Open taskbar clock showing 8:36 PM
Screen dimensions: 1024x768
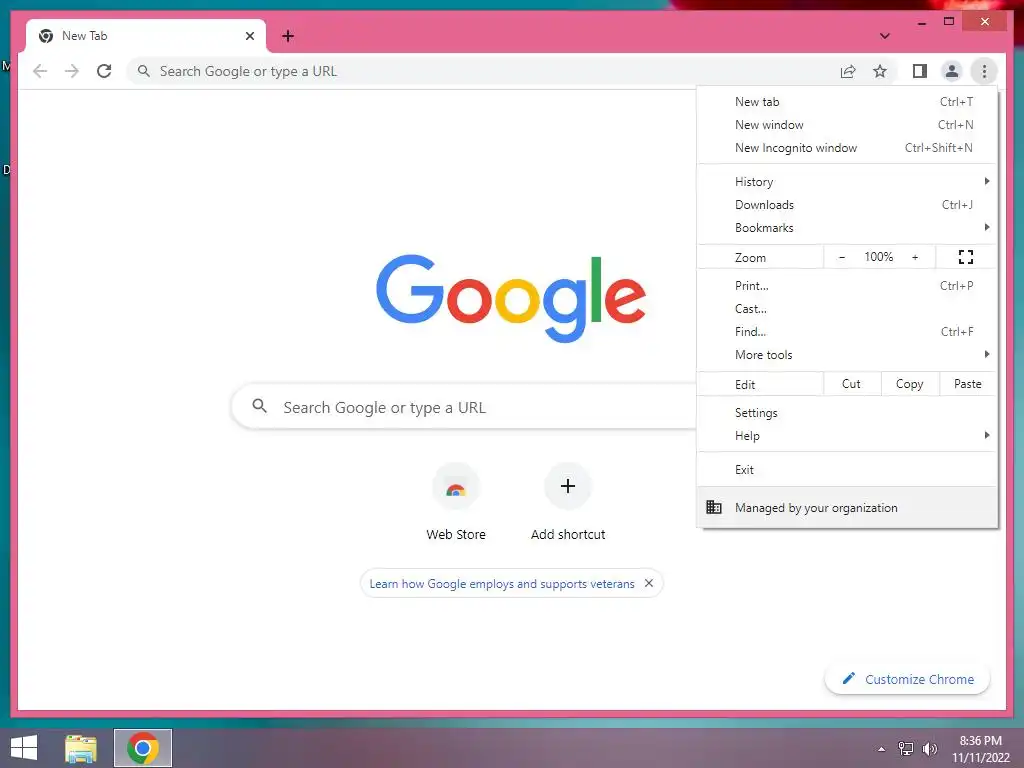[980, 749]
